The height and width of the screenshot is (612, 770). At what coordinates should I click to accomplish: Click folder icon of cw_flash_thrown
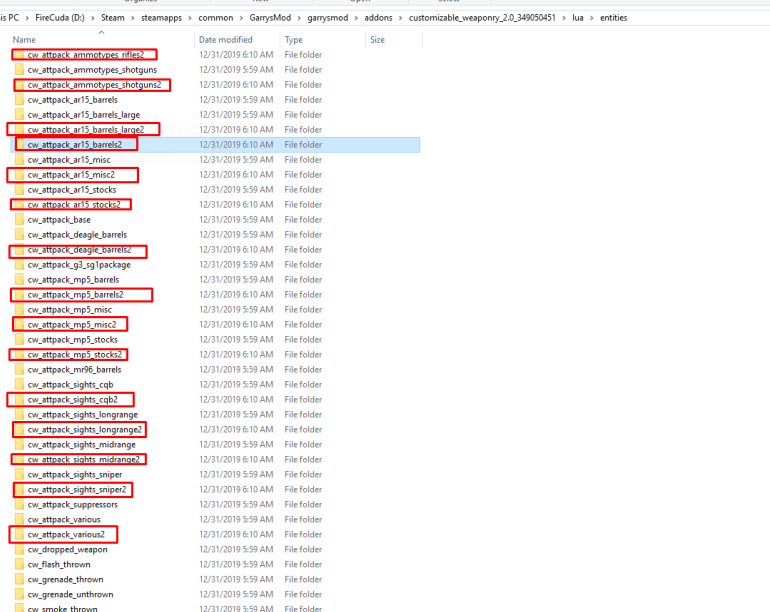(19, 564)
